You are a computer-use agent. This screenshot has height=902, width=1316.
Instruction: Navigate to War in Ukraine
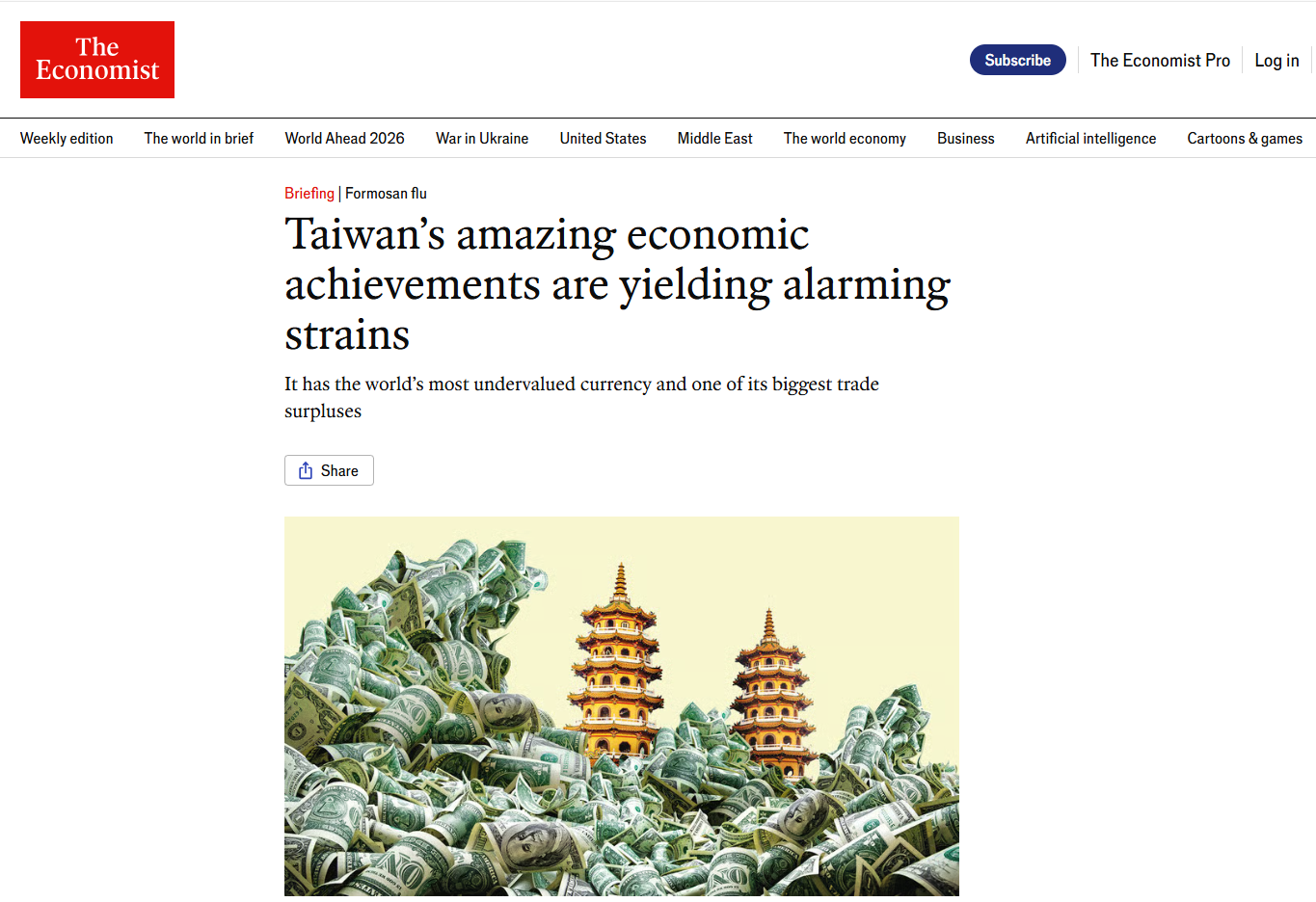(x=482, y=139)
